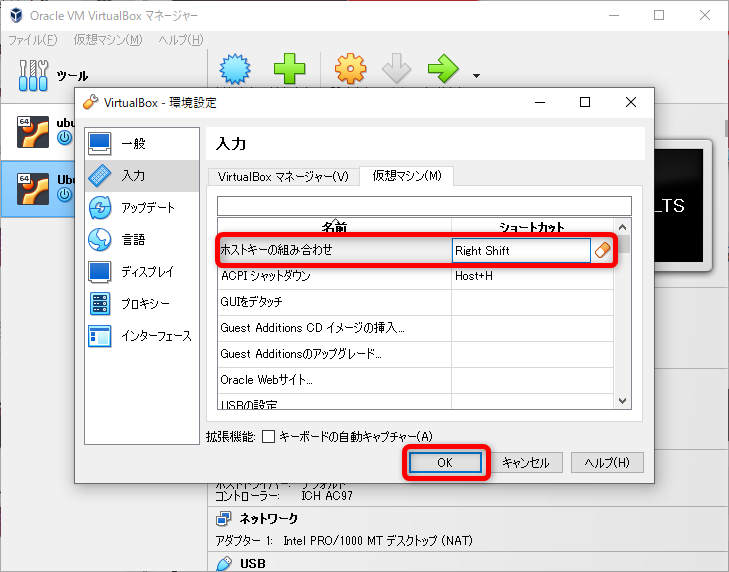Click the shortcut search filter field
The height and width of the screenshot is (572, 729).
[x=424, y=206]
